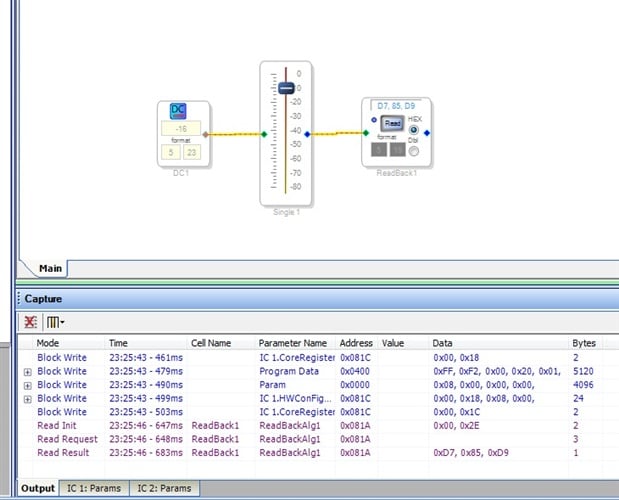Image resolution: width=619 pixels, height=500 pixels.
Task: Sort by the Mode column header
Action: pyautogui.click(x=69, y=343)
